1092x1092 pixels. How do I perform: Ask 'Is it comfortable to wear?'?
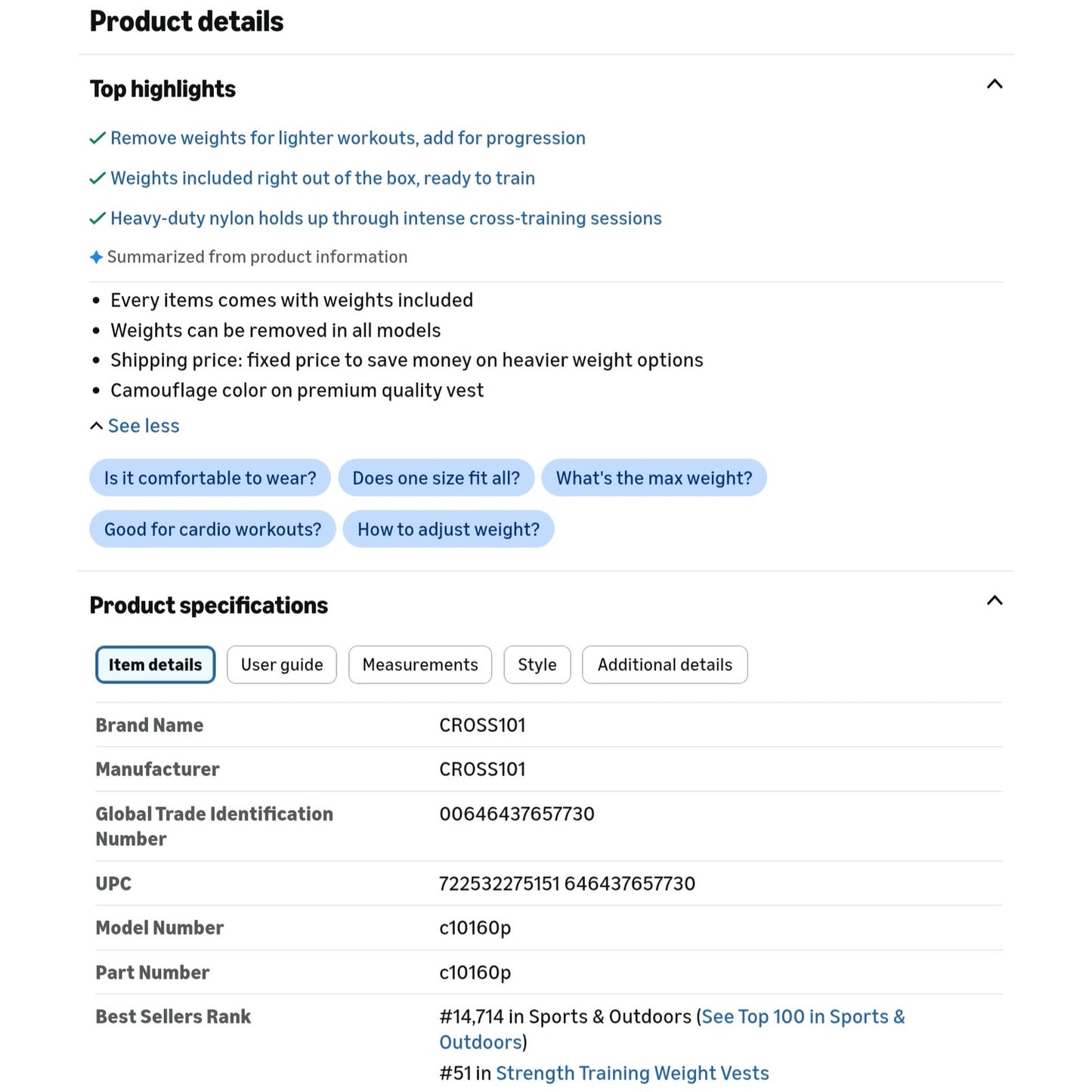click(210, 478)
